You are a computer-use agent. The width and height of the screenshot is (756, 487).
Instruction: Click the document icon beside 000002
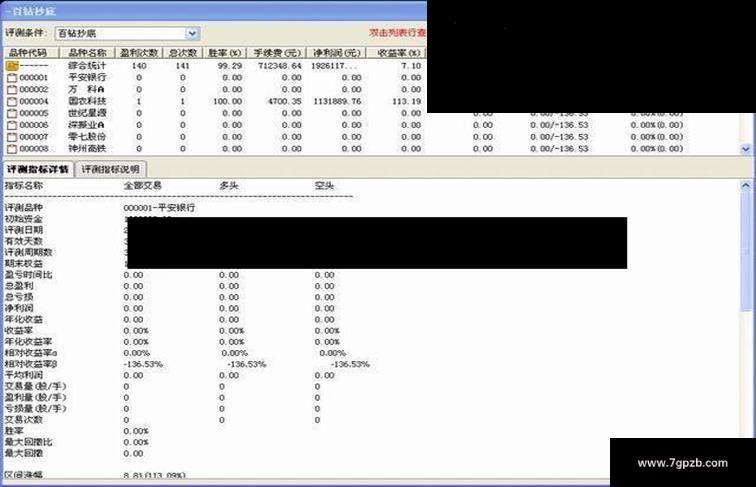pos(12,90)
